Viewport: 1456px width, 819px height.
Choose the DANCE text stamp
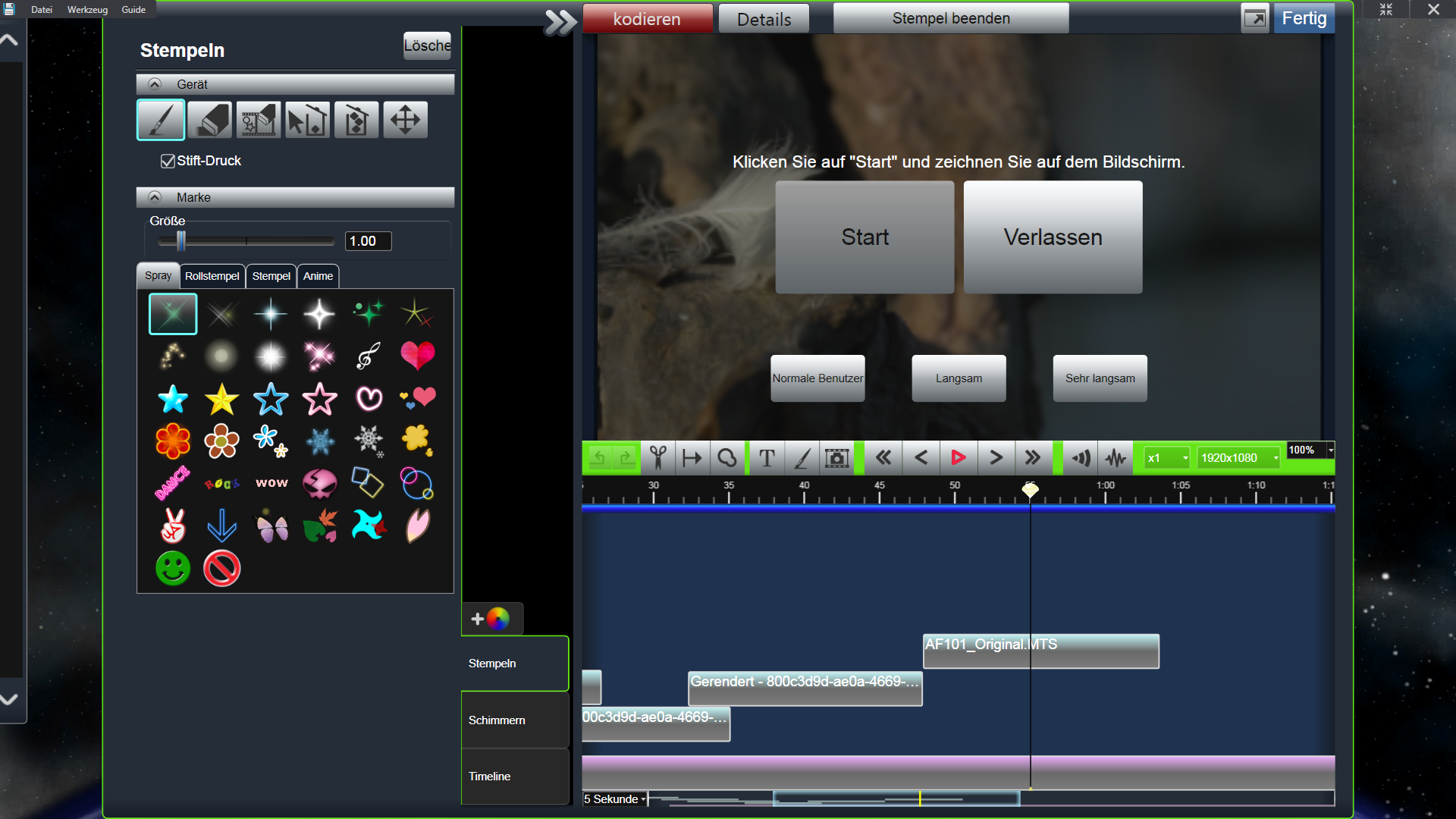[x=173, y=484]
